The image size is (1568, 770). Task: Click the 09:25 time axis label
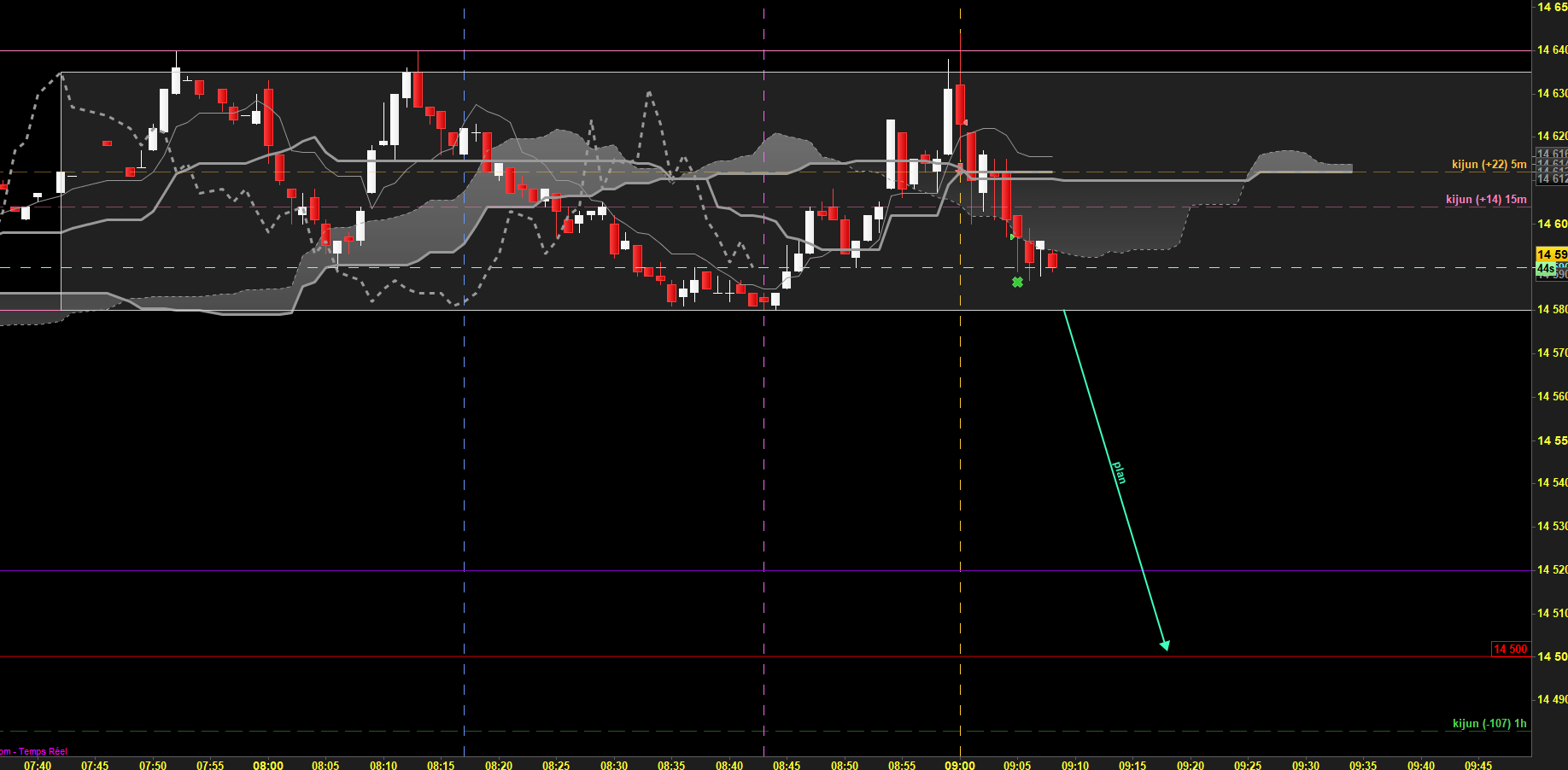click(x=1248, y=765)
